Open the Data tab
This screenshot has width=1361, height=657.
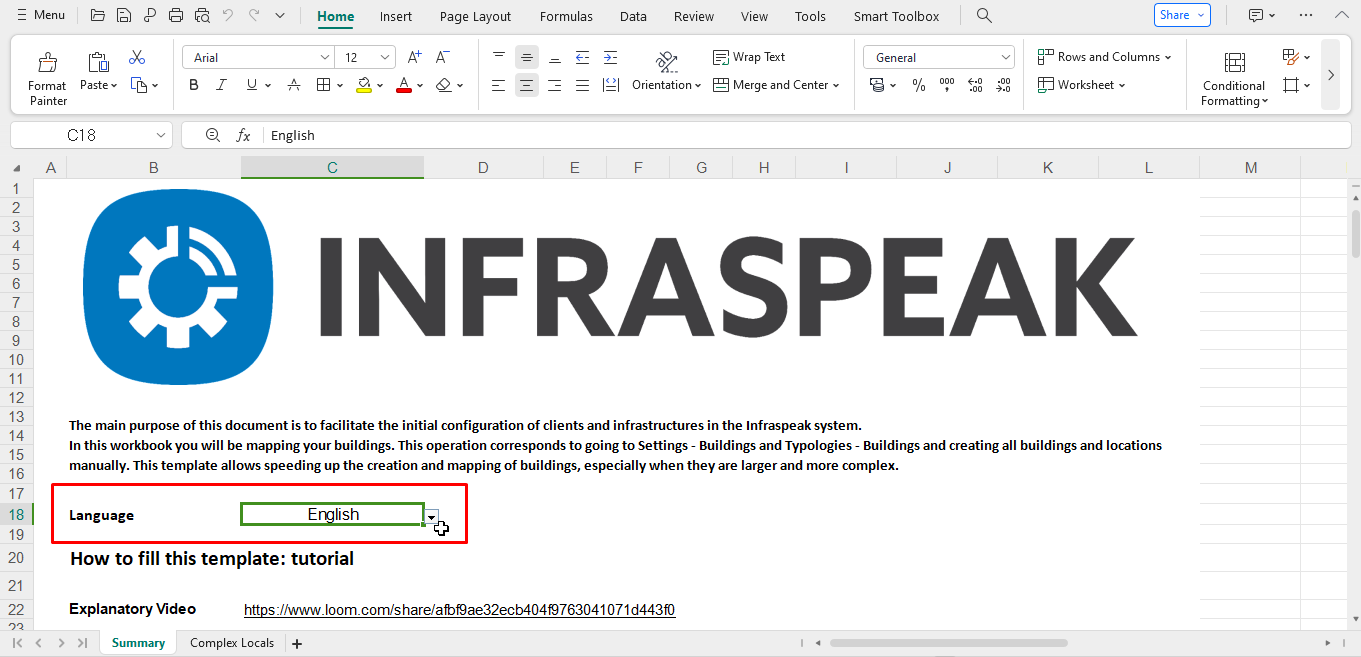click(x=633, y=16)
